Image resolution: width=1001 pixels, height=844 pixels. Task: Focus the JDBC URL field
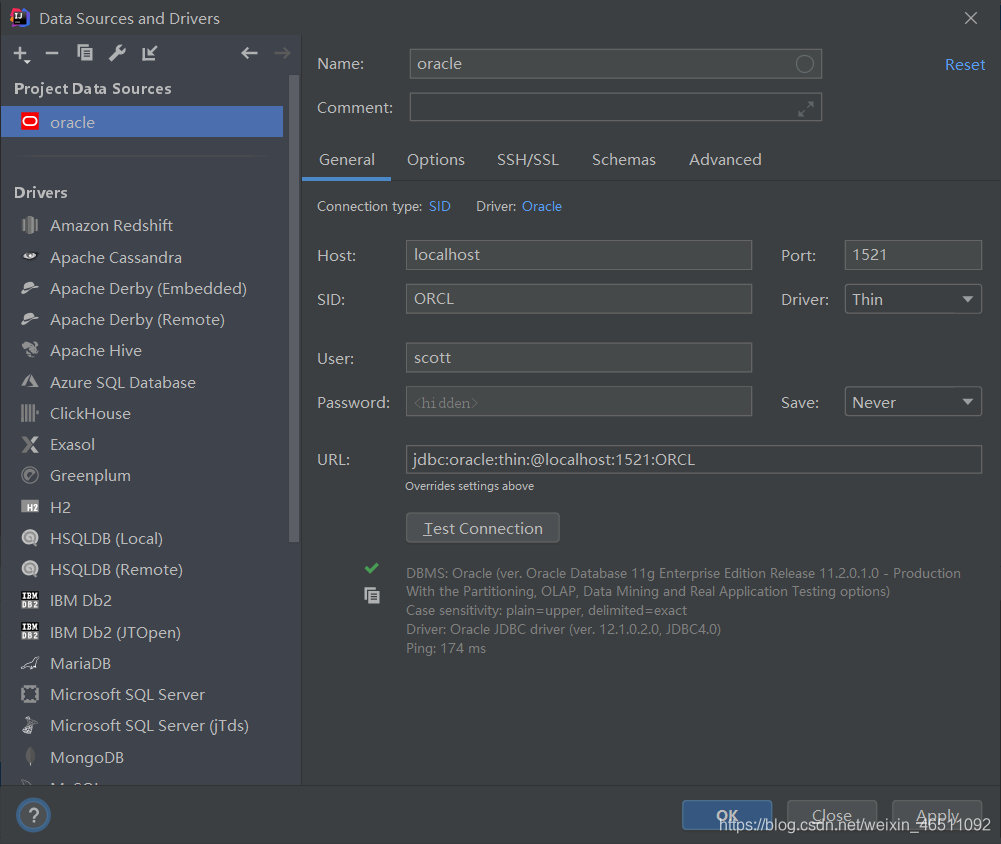(693, 460)
